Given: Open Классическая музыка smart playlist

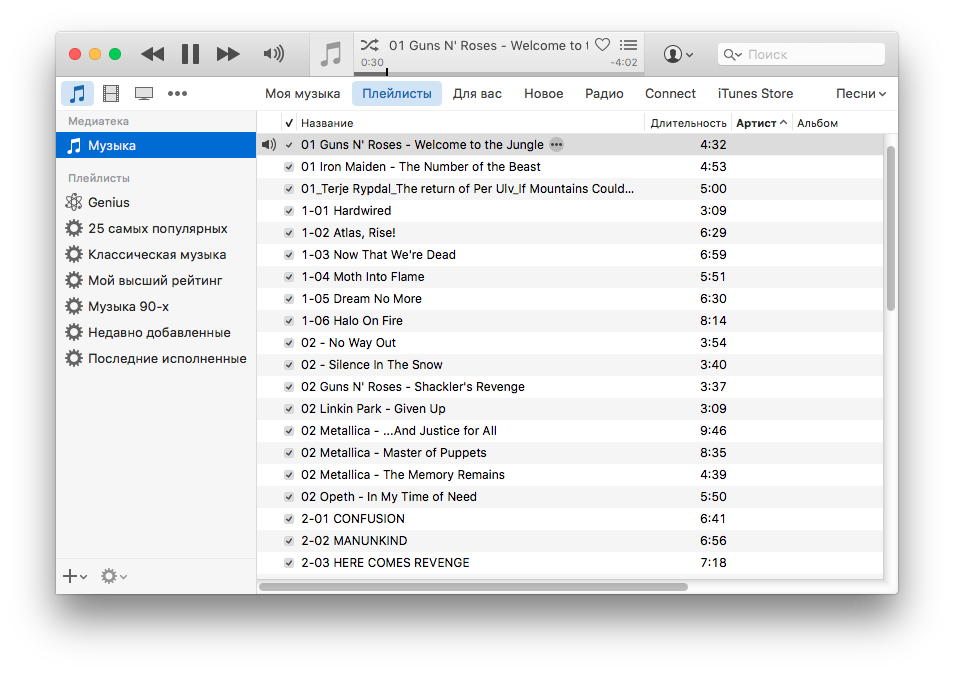Looking at the screenshot, I should 156,255.
